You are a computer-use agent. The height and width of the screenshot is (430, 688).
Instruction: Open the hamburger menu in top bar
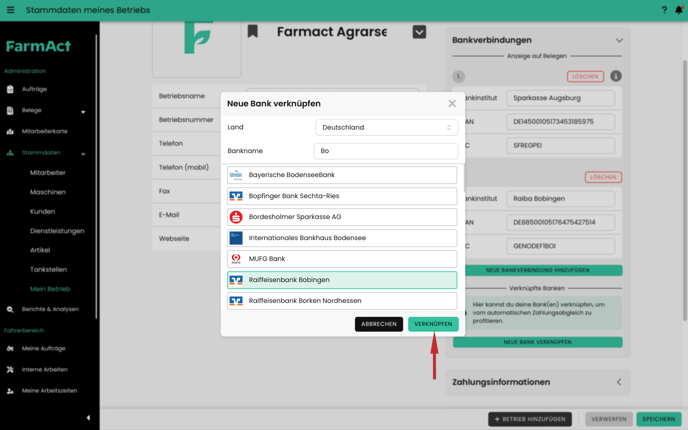(11, 10)
